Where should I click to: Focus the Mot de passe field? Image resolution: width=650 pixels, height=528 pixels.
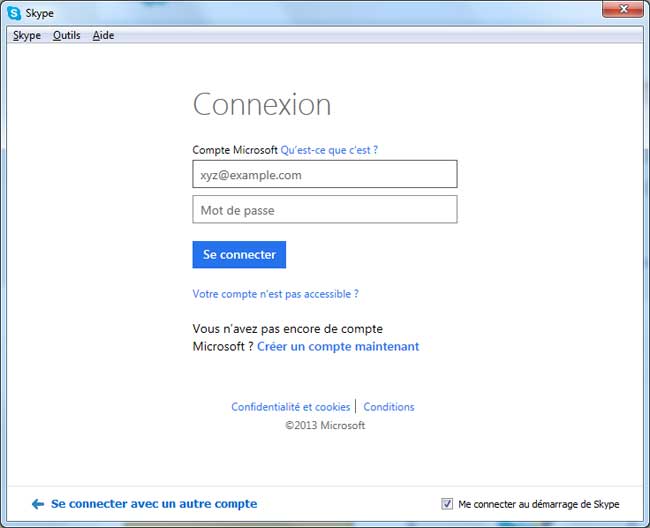(x=325, y=209)
